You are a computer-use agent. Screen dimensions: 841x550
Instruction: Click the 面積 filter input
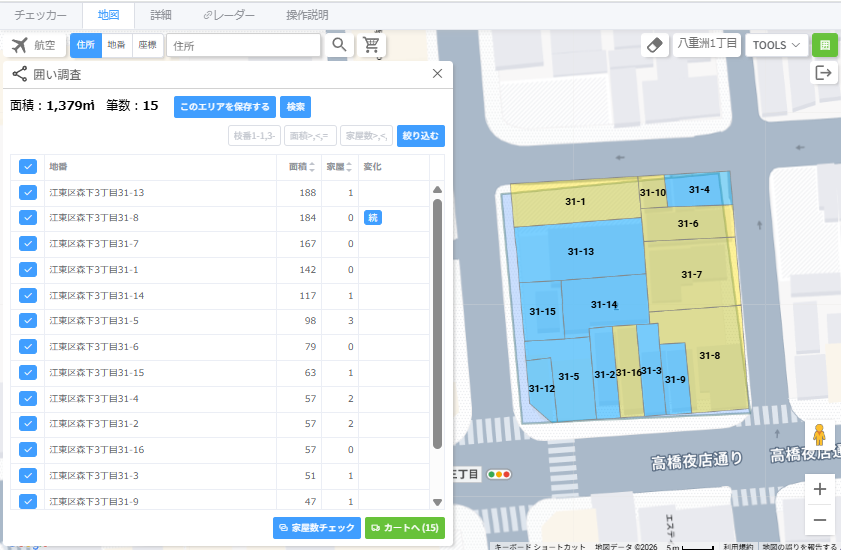(310, 136)
